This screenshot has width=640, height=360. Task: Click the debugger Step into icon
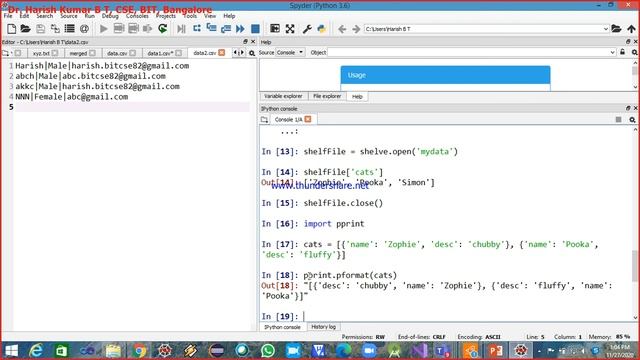tap(211, 29)
